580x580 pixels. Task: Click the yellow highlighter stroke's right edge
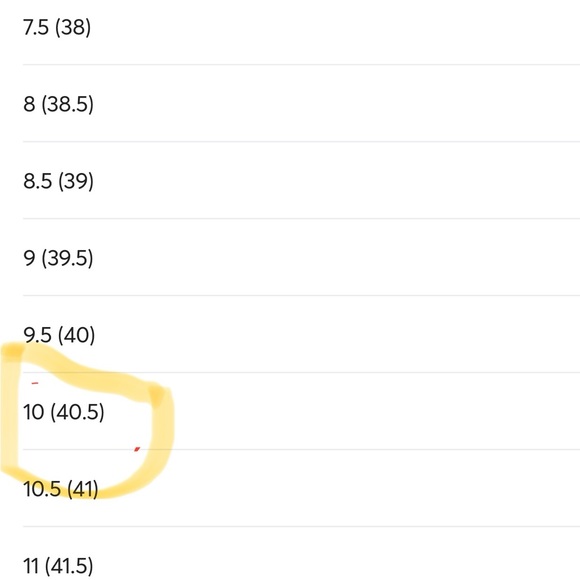163,429
